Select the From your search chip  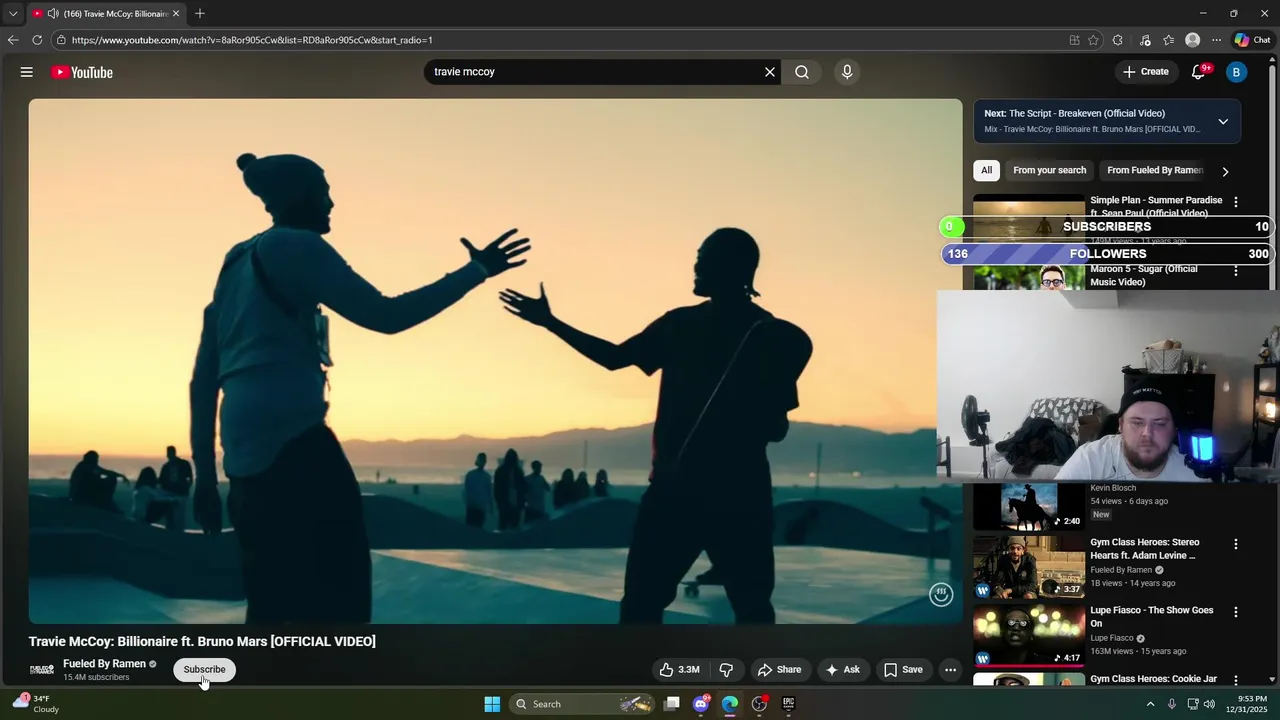pos(1049,170)
